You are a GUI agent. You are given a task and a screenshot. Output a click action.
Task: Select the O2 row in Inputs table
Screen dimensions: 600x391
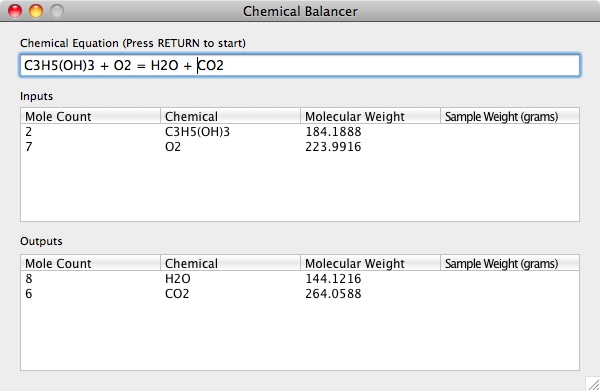click(300, 147)
